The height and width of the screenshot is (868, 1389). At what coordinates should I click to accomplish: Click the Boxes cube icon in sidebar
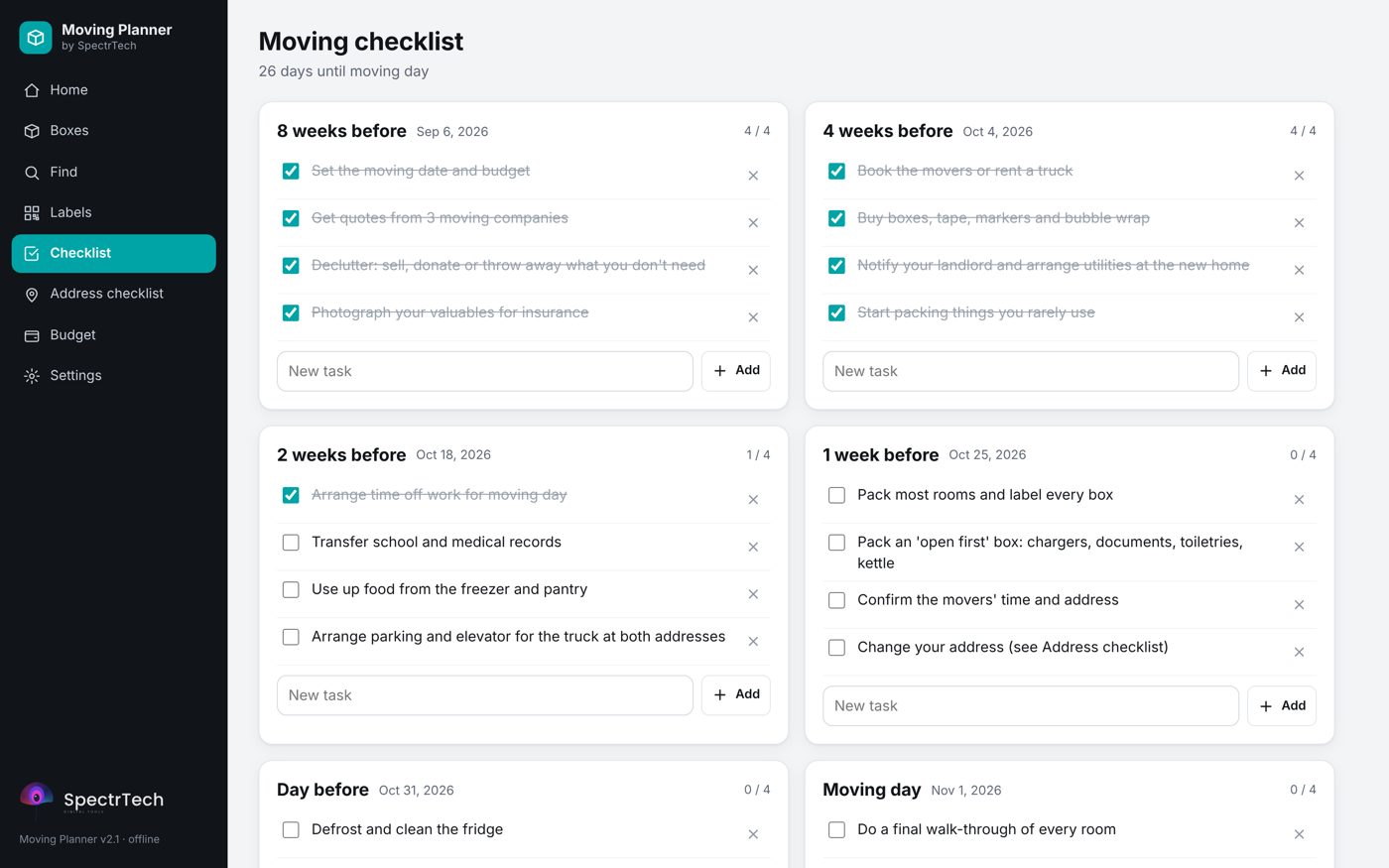[x=32, y=131]
